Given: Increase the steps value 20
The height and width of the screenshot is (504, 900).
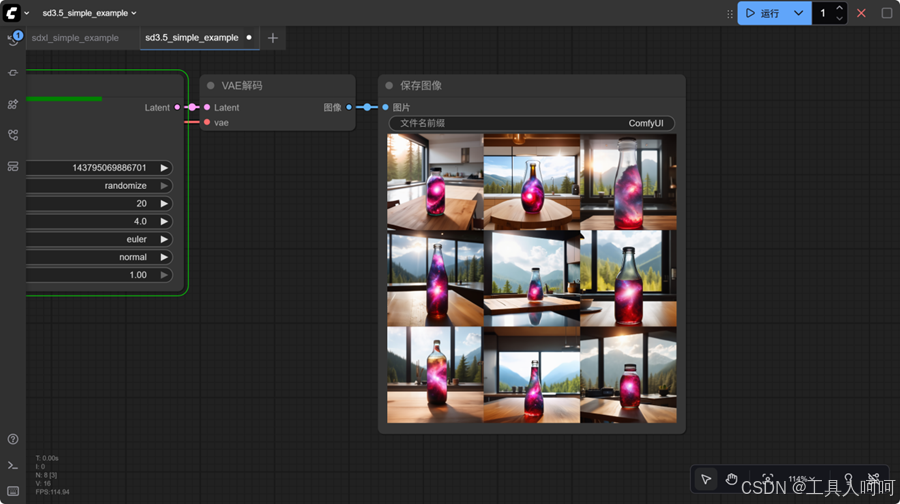Looking at the screenshot, I should 164,203.
